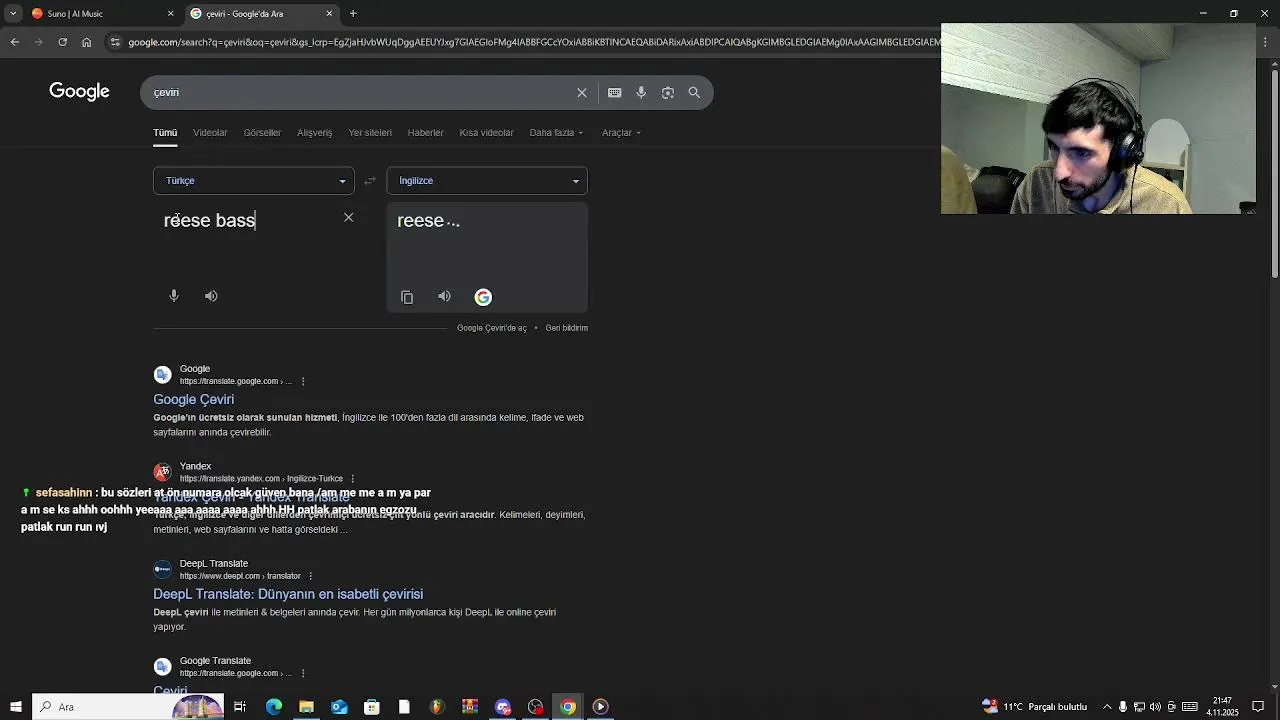
Task: Copy the translated text
Action: [407, 297]
